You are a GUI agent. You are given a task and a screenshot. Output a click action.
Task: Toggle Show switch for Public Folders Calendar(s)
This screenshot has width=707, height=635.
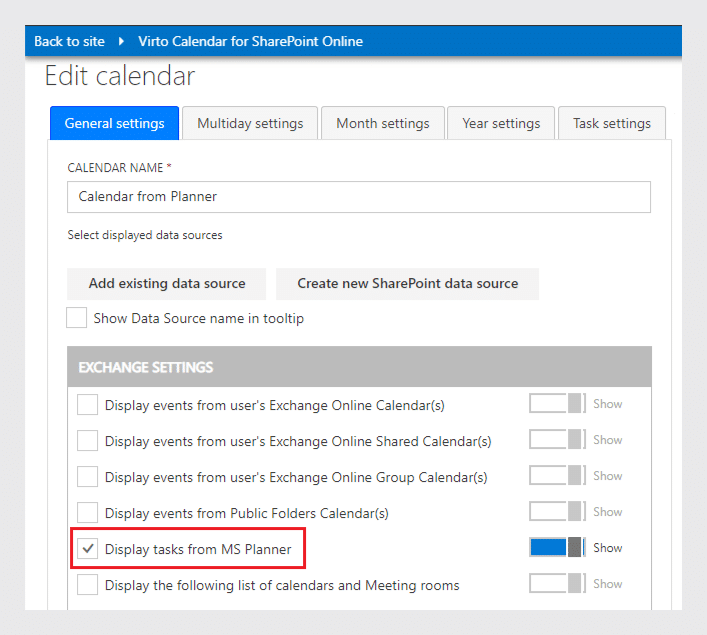[557, 511]
